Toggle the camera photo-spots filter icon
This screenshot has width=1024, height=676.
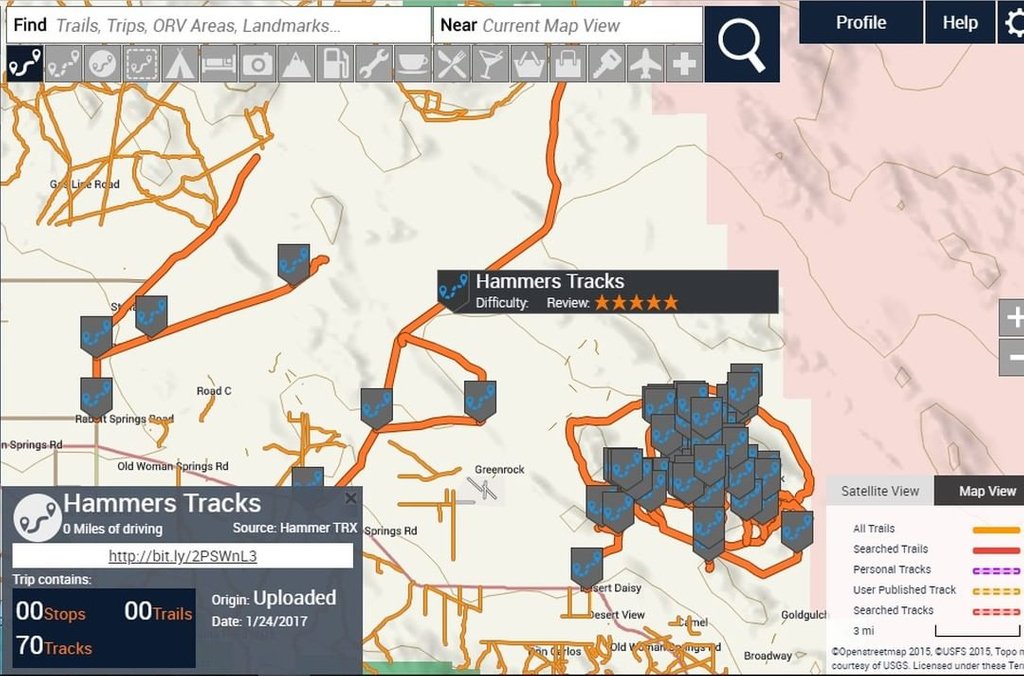[x=257, y=64]
